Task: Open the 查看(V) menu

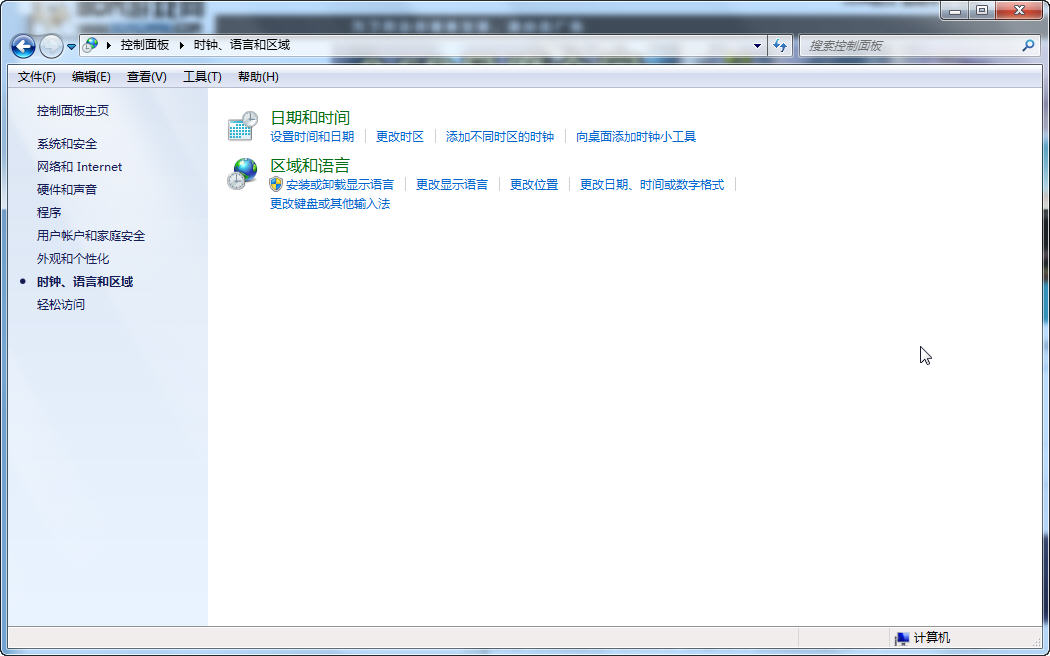Action: tap(147, 77)
